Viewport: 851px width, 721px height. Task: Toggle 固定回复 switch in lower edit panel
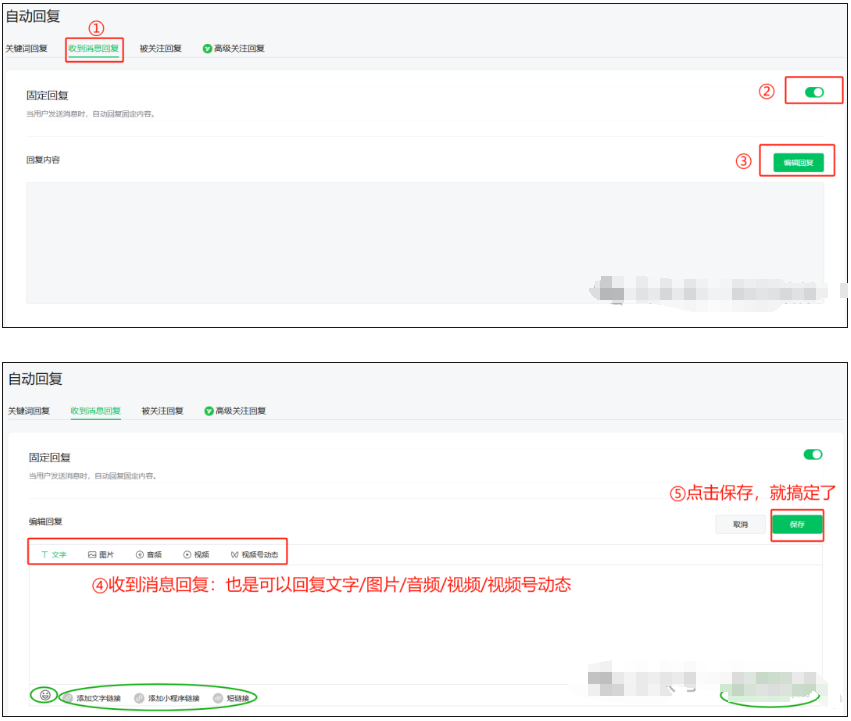click(813, 454)
